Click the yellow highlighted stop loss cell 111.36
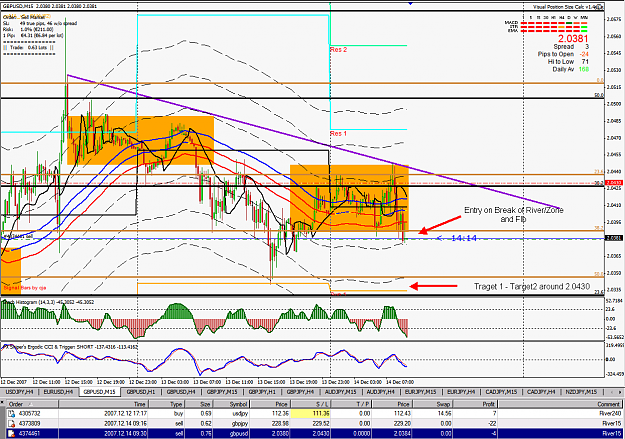This screenshot has height=439, width=625. 311,413
